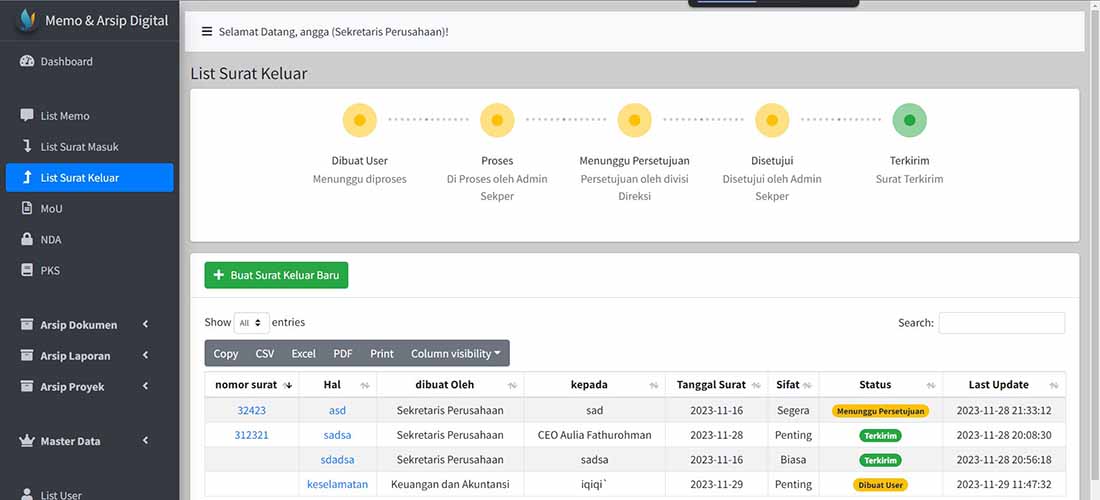Image resolution: width=1100 pixels, height=500 pixels.
Task: Click the MoU document icon
Action: click(27, 208)
